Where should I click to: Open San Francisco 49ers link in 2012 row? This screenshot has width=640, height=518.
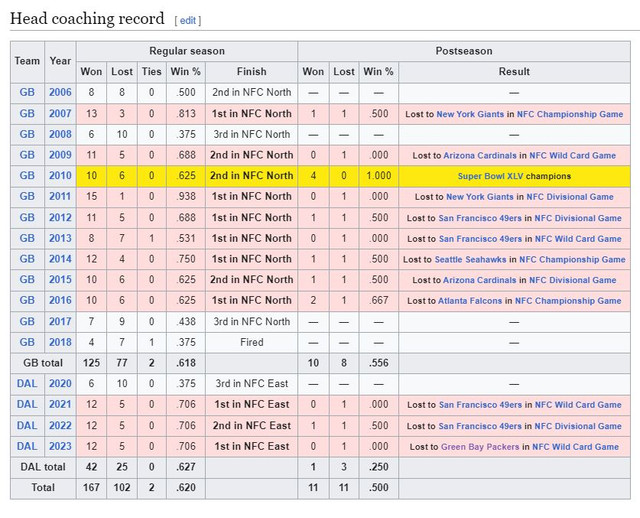pyautogui.click(x=480, y=218)
